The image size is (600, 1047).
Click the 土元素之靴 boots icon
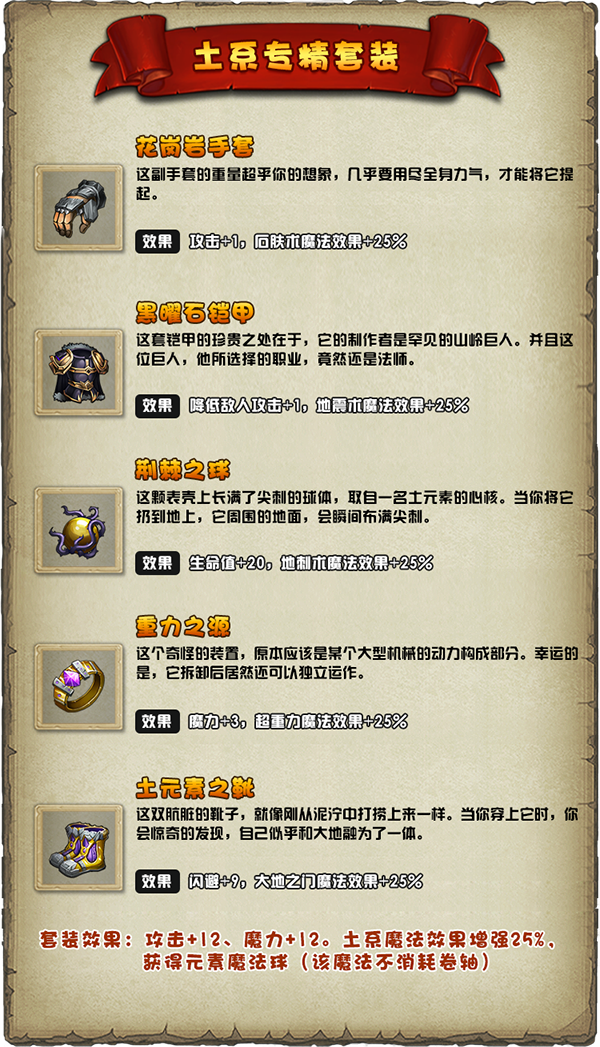(x=79, y=847)
